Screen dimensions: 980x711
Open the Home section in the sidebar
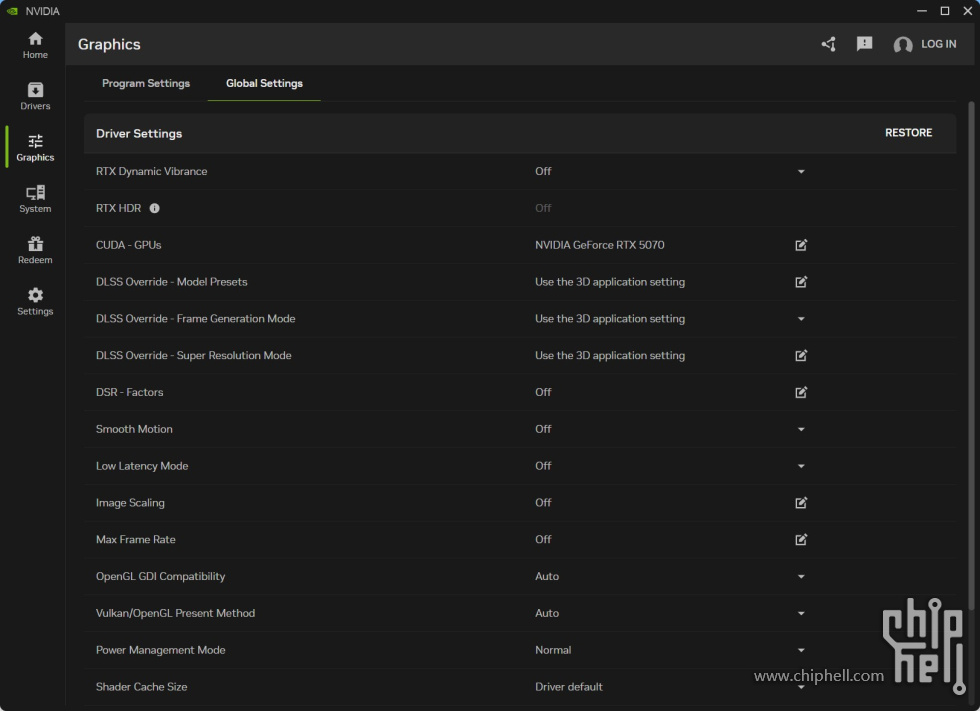[35, 45]
